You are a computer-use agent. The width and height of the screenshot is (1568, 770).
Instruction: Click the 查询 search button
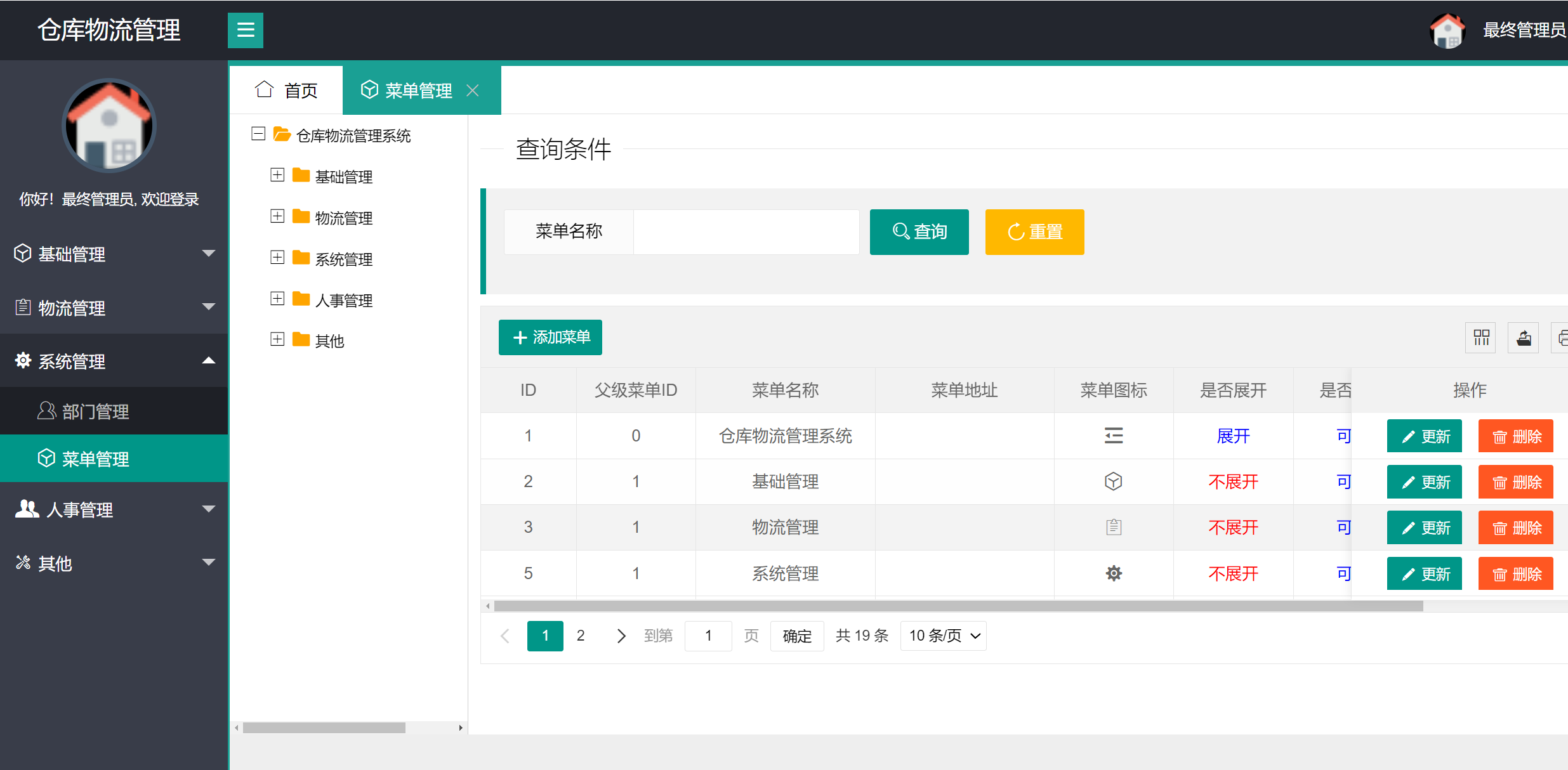coord(919,232)
